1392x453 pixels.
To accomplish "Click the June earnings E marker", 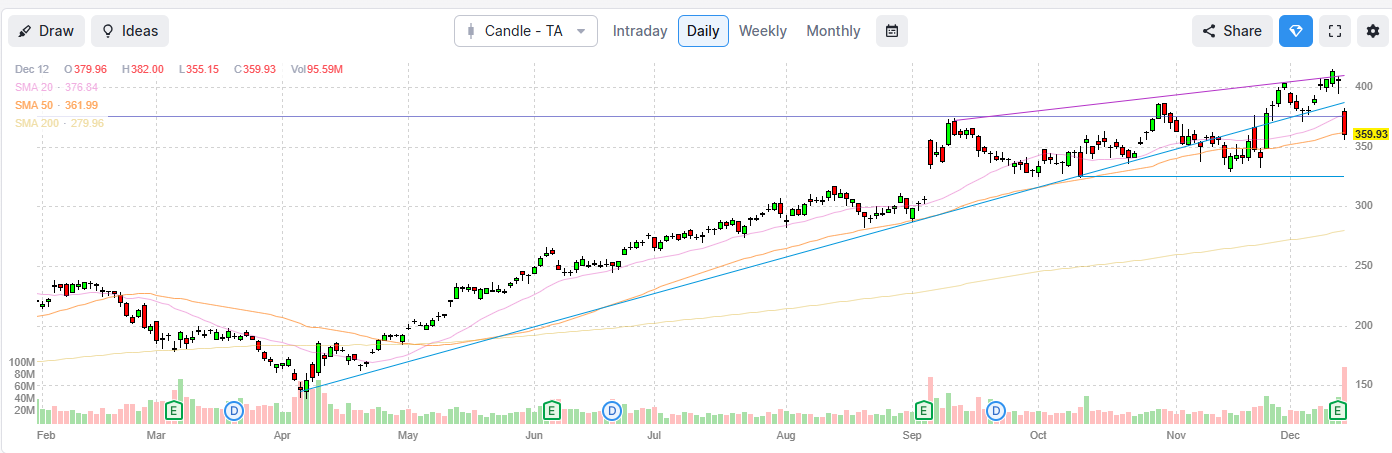I will point(551,410).
